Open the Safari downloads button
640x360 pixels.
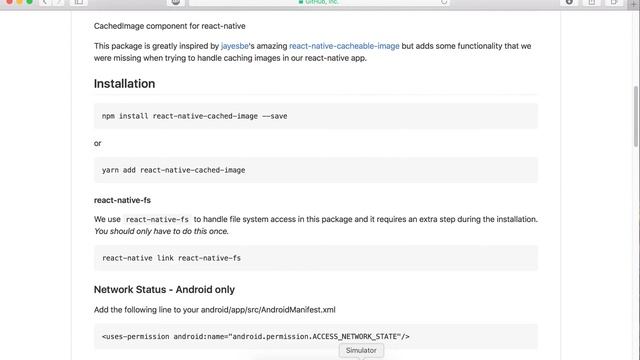(x=569, y=2)
